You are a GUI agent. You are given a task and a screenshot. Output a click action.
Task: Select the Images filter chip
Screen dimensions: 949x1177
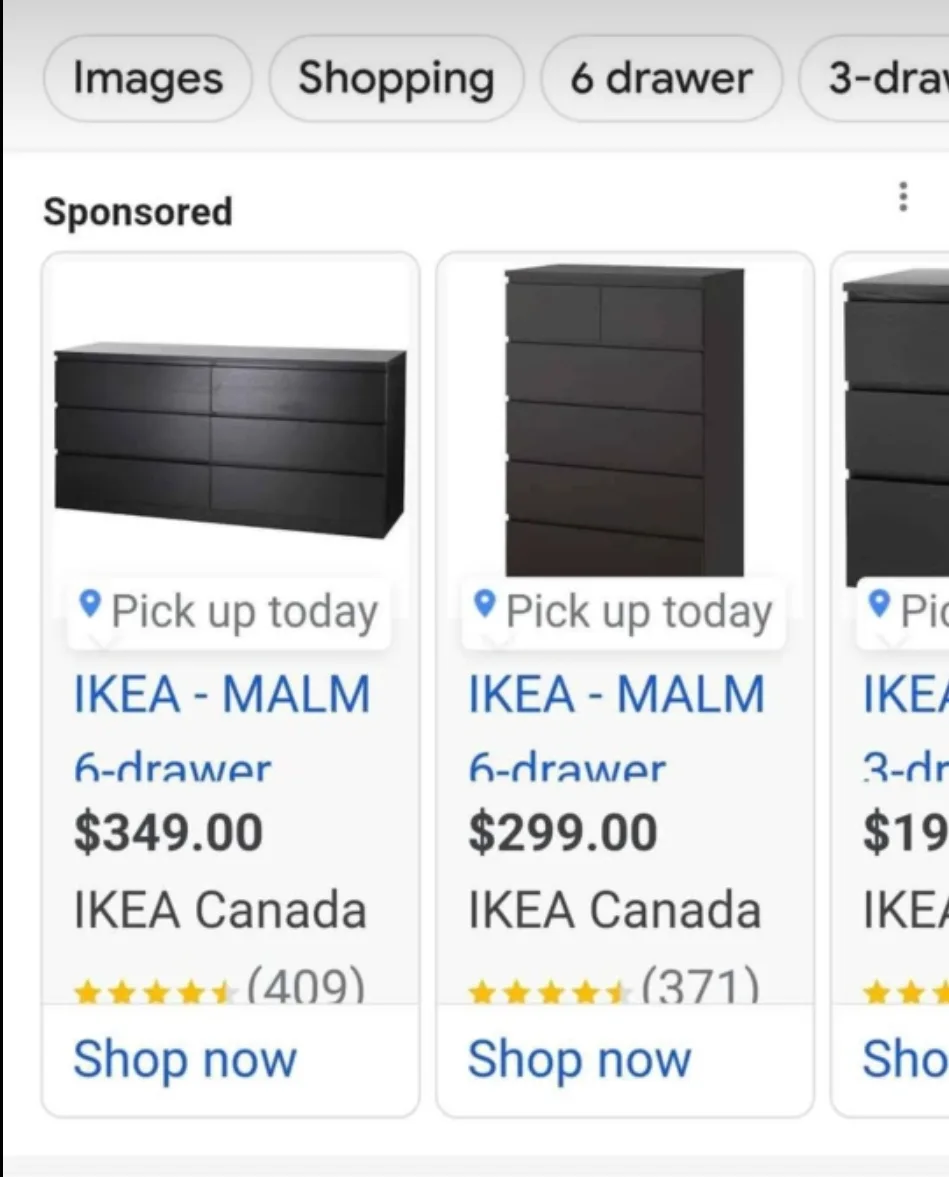(147, 78)
